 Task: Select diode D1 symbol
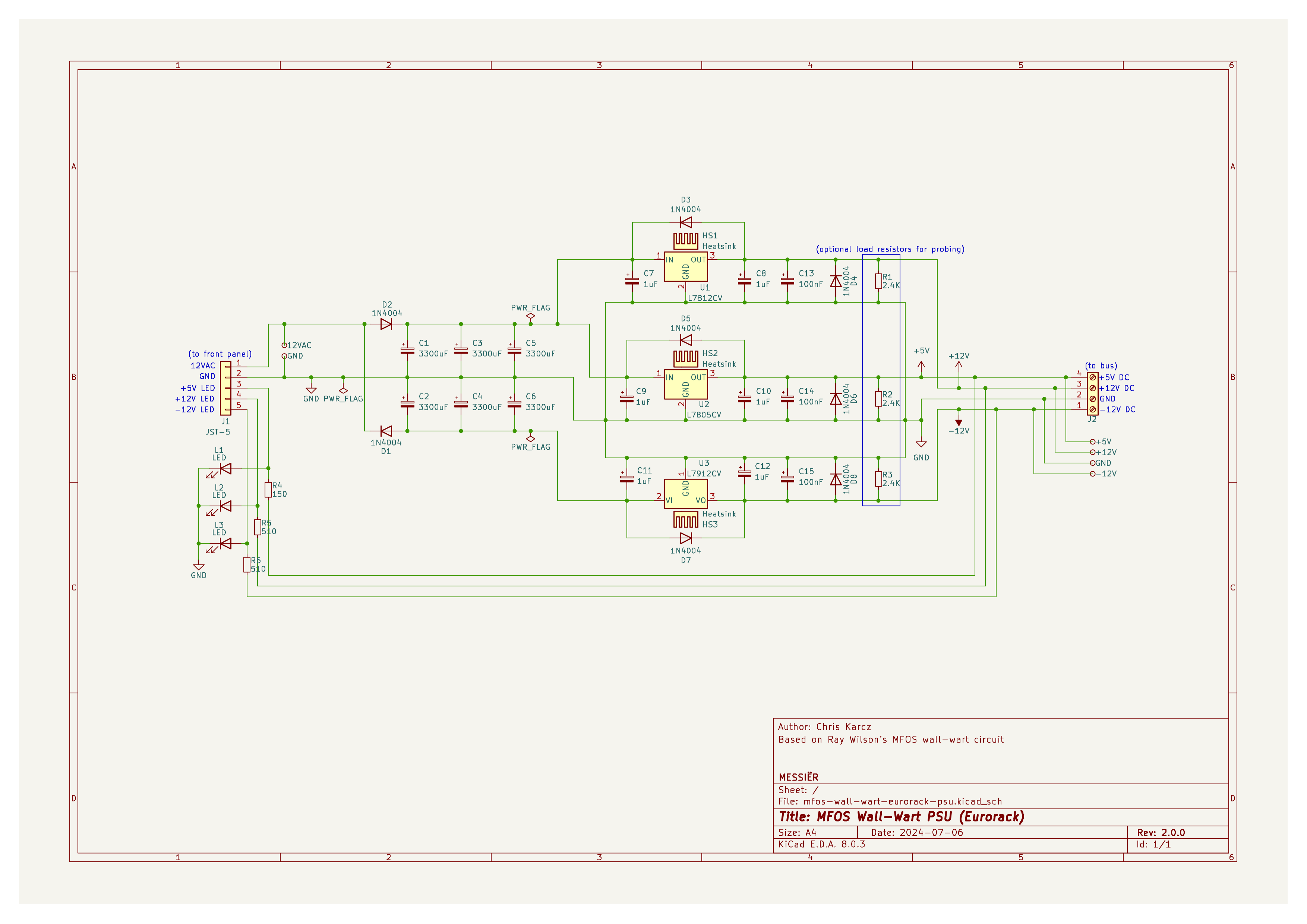tap(386, 431)
